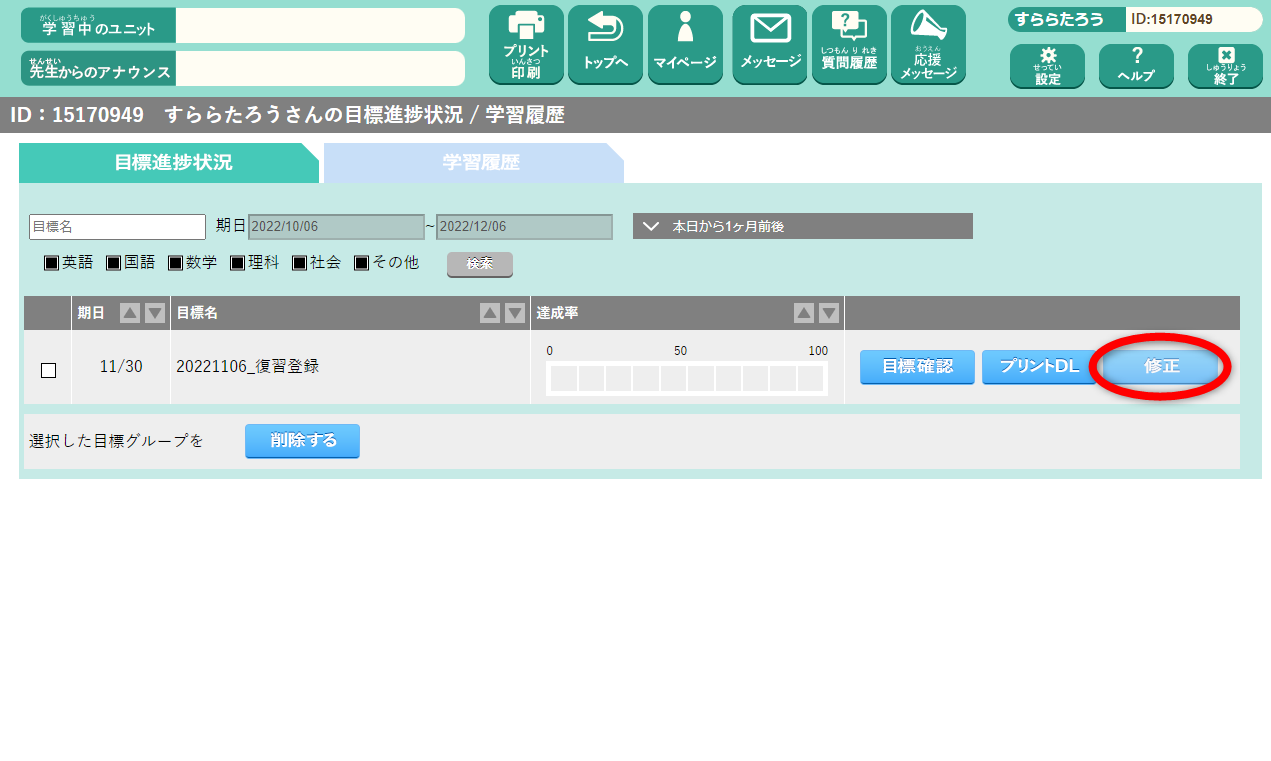Click the 修正 edit button

pos(1162,367)
